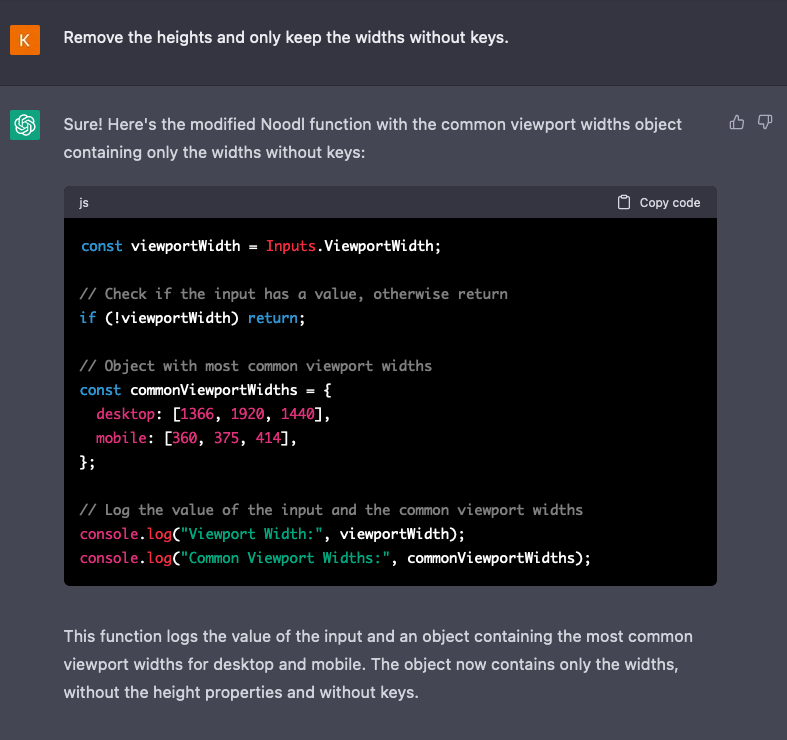Image resolution: width=787 pixels, height=740 pixels.
Task: Click the if (!viewportWidth) return line
Action: coord(191,318)
